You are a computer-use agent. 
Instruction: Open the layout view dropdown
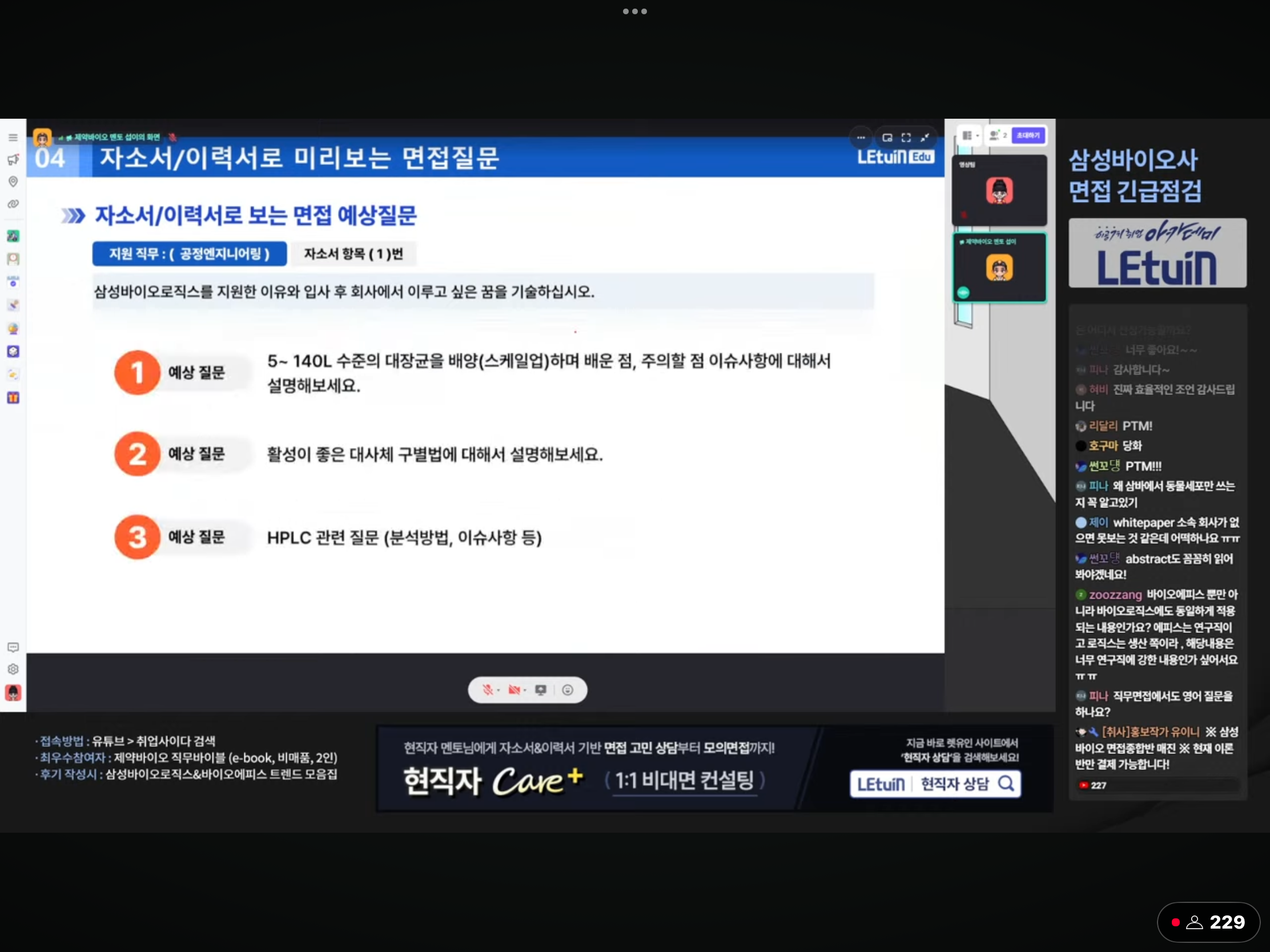point(970,136)
